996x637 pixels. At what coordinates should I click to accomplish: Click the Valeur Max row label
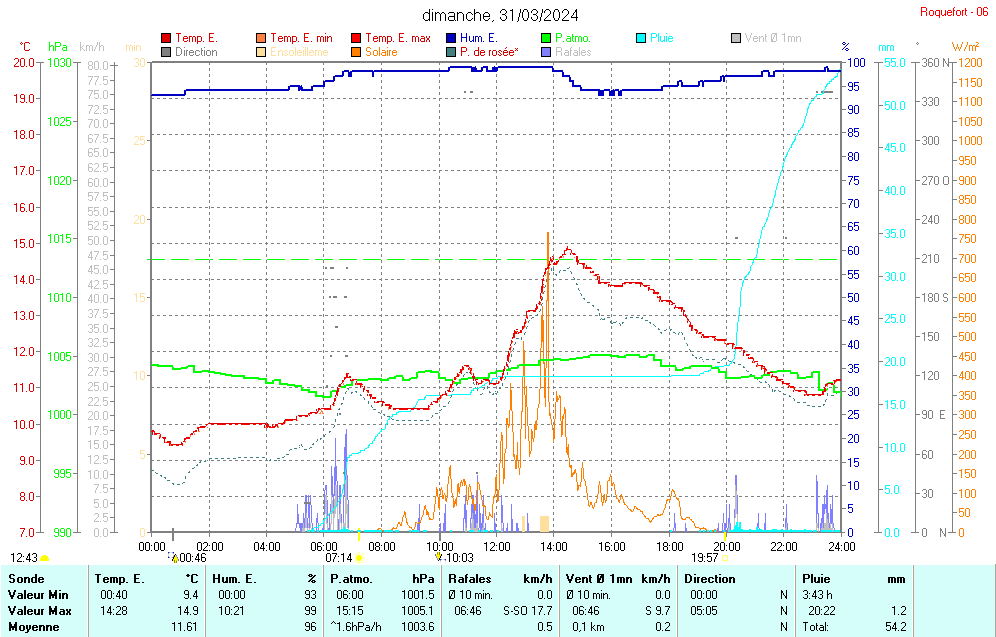(x=39, y=611)
